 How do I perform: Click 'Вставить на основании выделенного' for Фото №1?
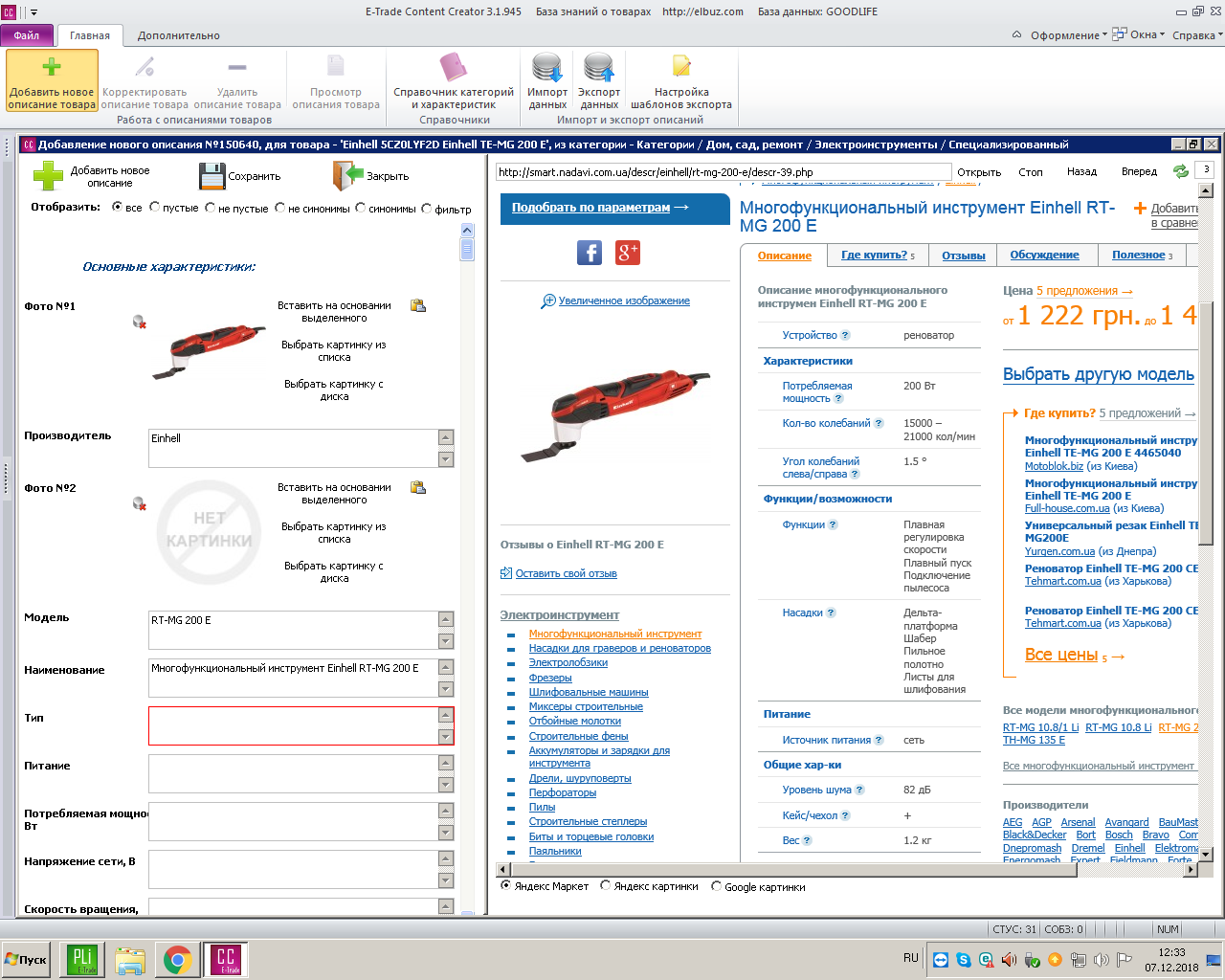[x=334, y=312]
